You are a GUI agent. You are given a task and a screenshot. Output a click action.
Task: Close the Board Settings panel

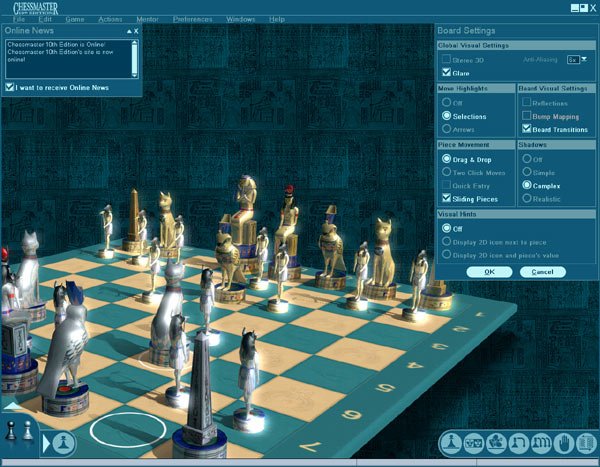point(589,31)
